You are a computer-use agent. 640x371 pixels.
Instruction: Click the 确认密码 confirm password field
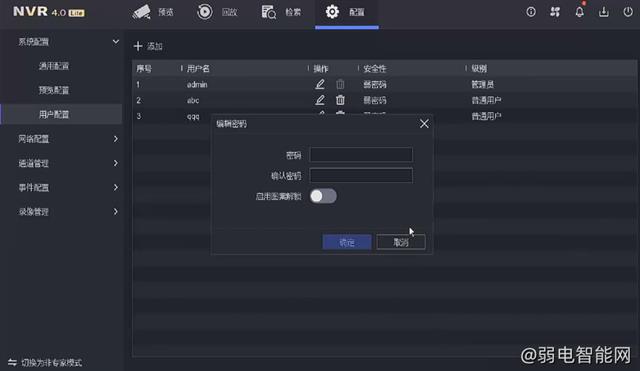pyautogui.click(x=361, y=176)
